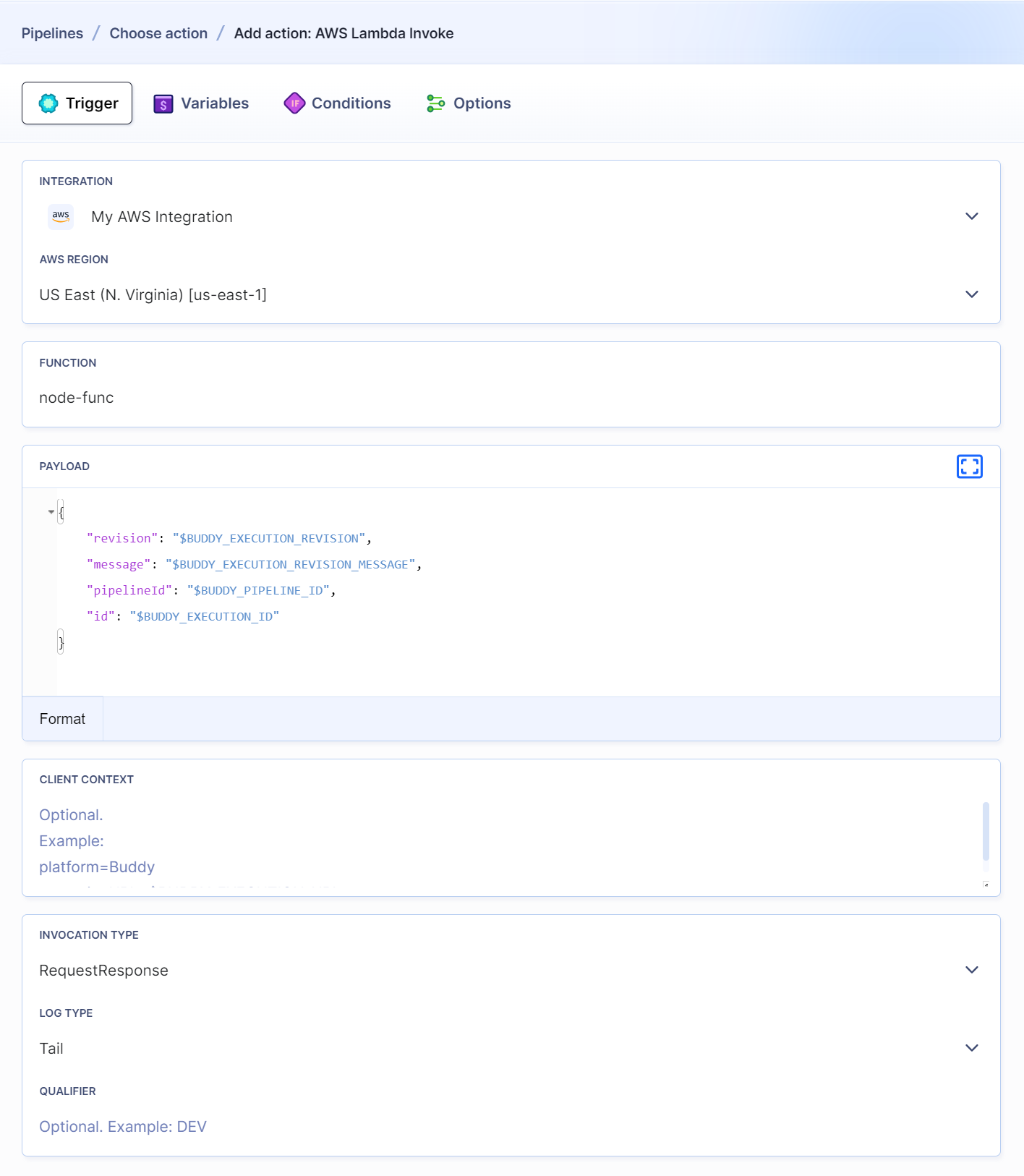Image resolution: width=1024 pixels, height=1176 pixels.
Task: Select the US East (N. Virginia) region field
Action: [511, 294]
